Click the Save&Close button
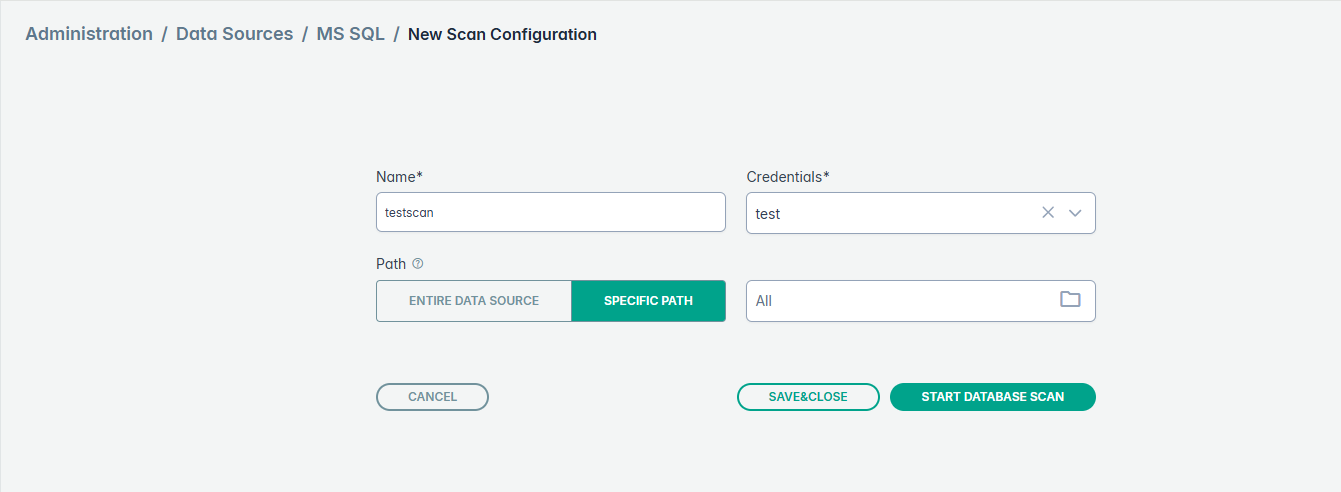This screenshot has width=1341, height=492. point(808,397)
